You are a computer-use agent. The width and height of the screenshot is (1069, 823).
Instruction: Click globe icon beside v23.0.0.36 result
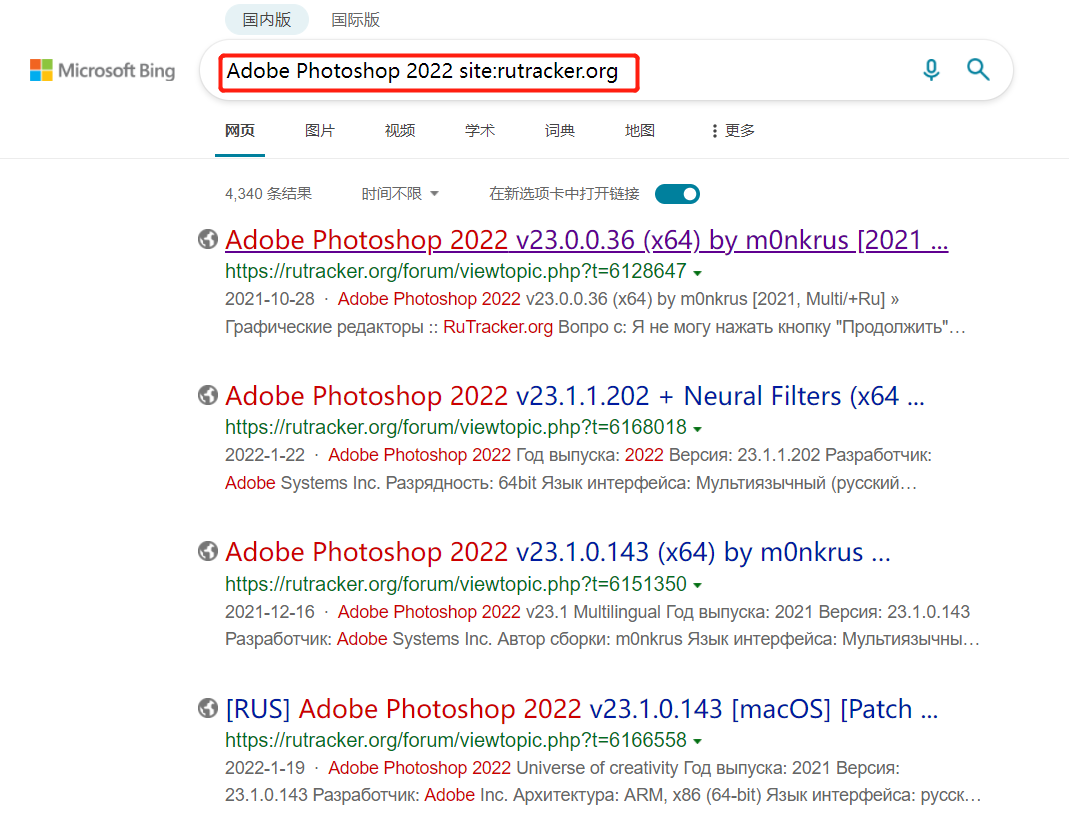208,239
